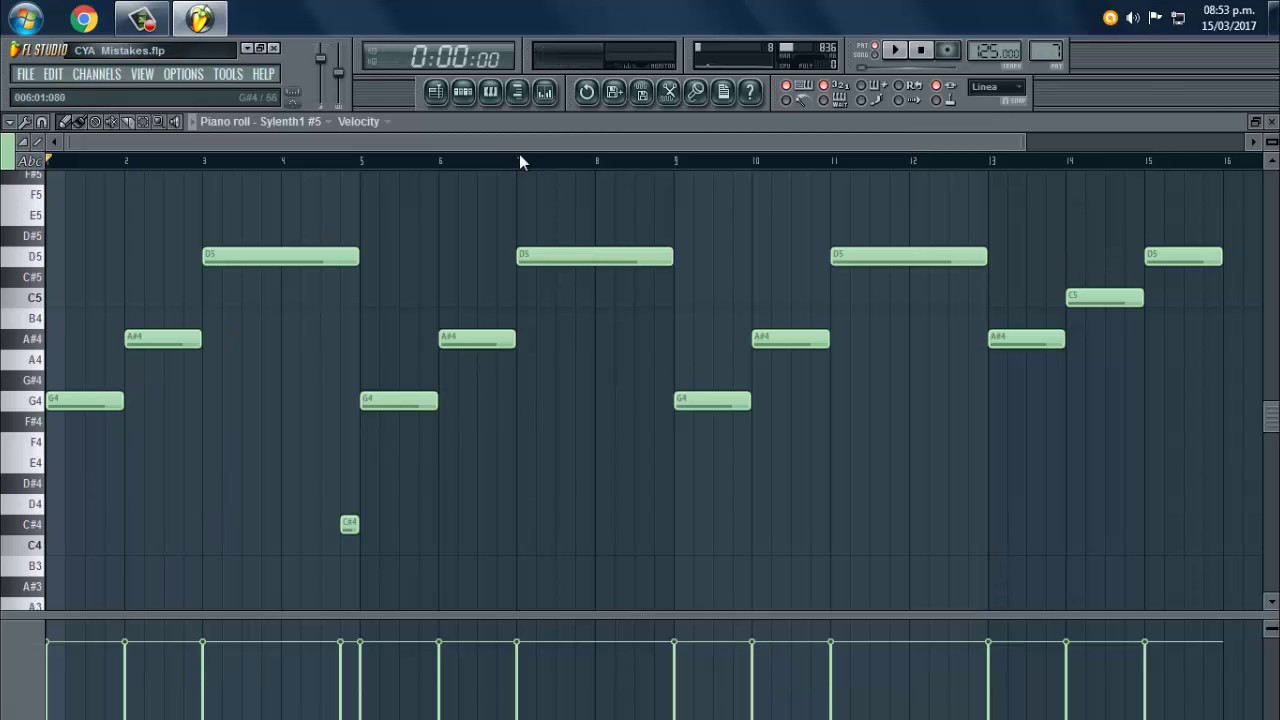Click the piano roll horizontal scrollbar
This screenshot has height=720, width=1280.
coord(546,142)
